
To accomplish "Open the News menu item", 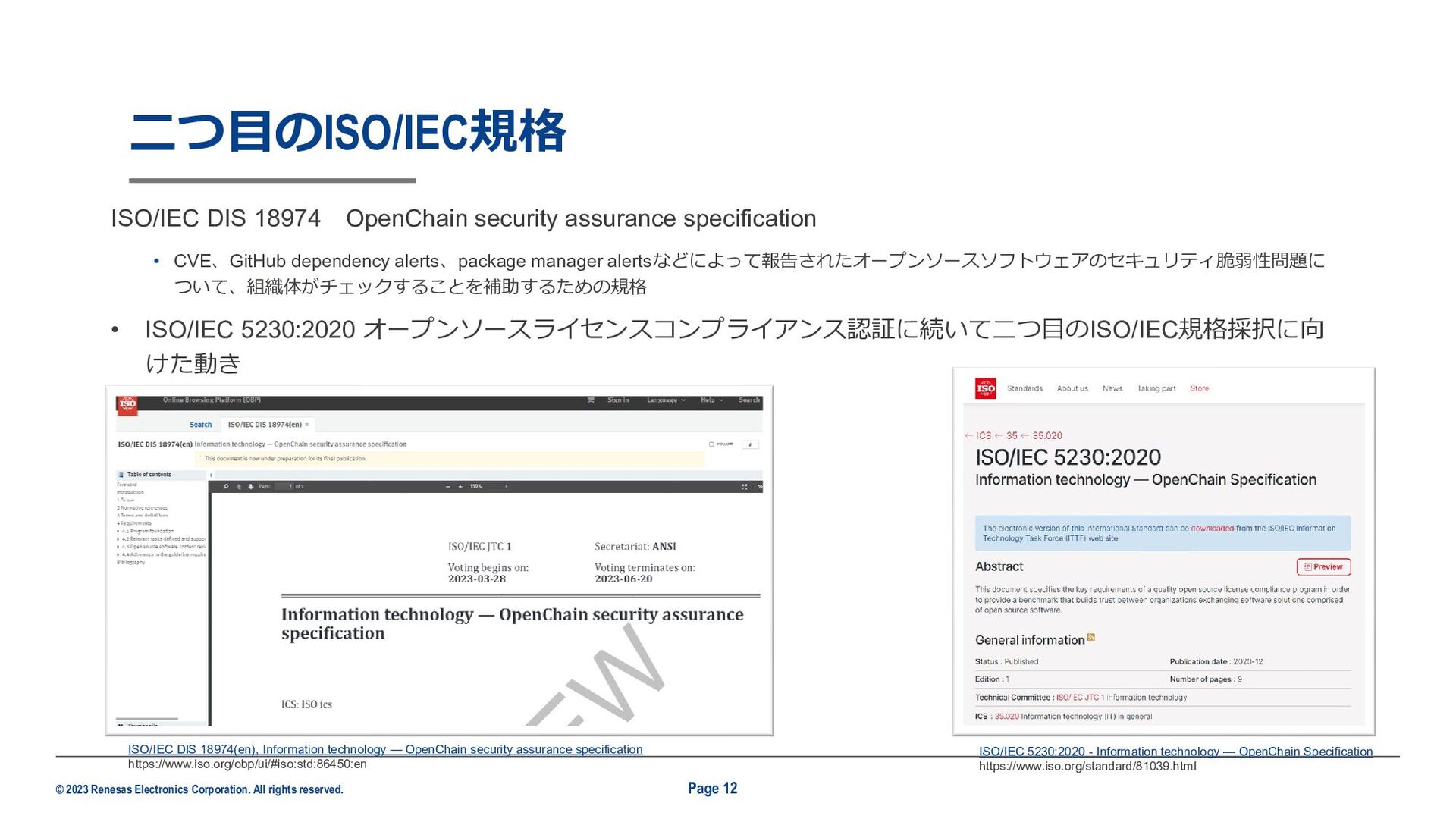I will [1112, 388].
